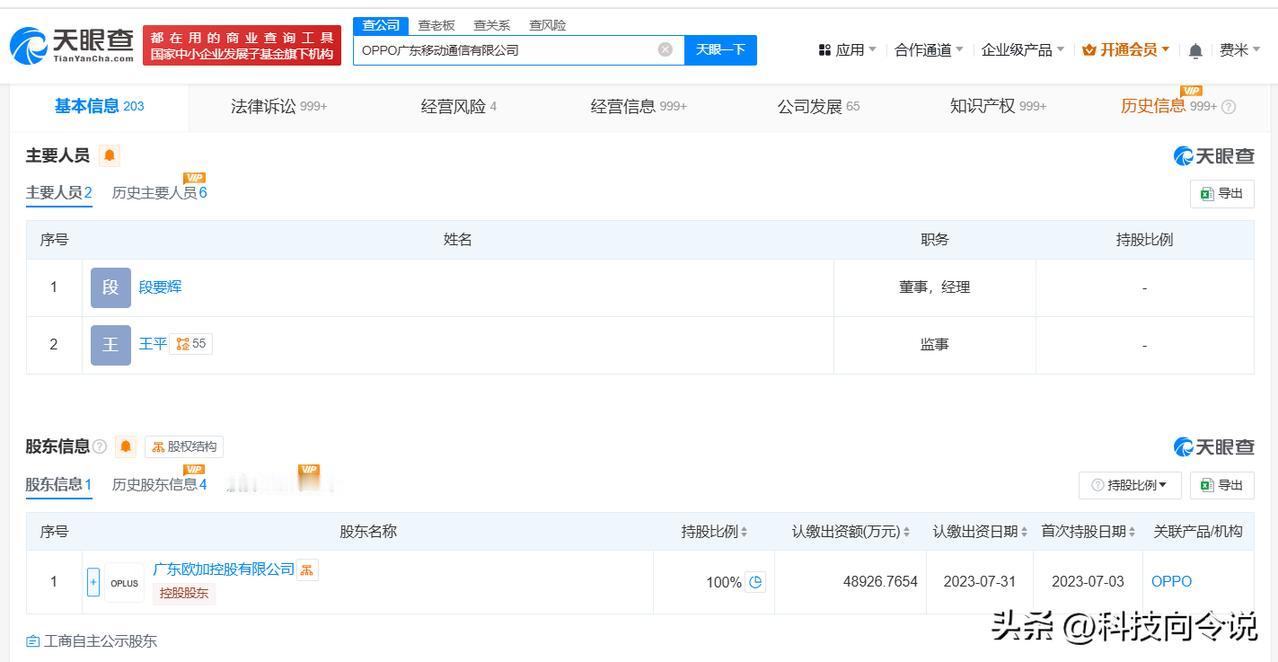This screenshot has width=1278, height=662.
Task: Select the 查老板 search tab
Action: 436,25
